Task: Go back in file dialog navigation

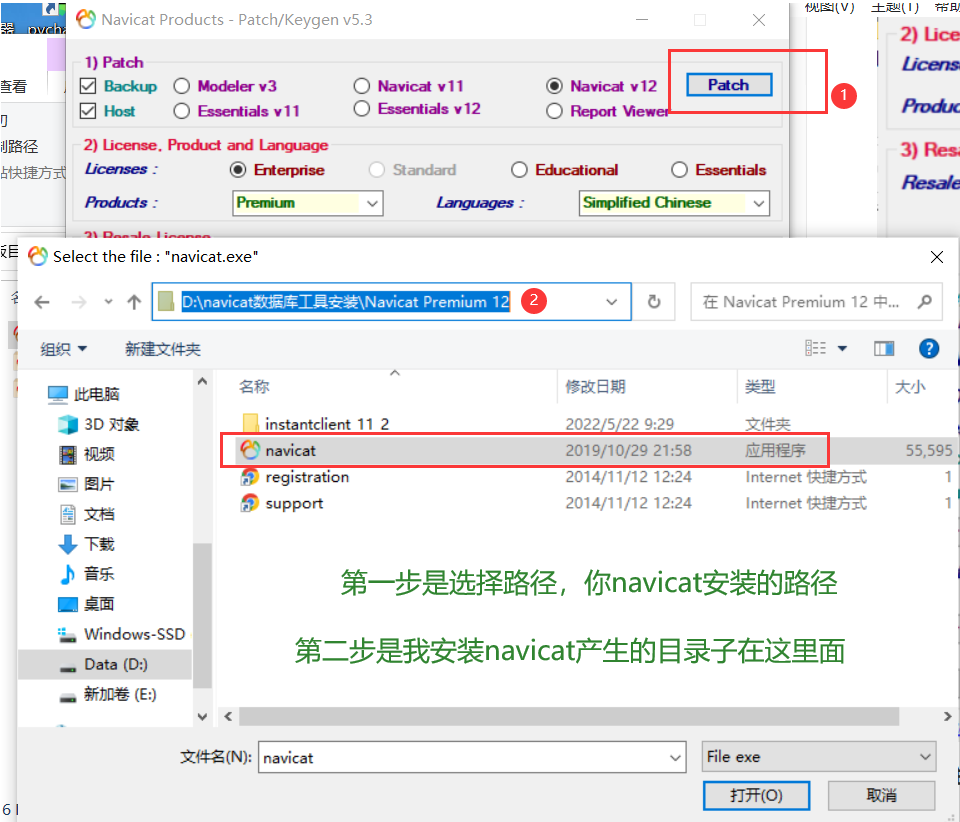Action: 42,302
